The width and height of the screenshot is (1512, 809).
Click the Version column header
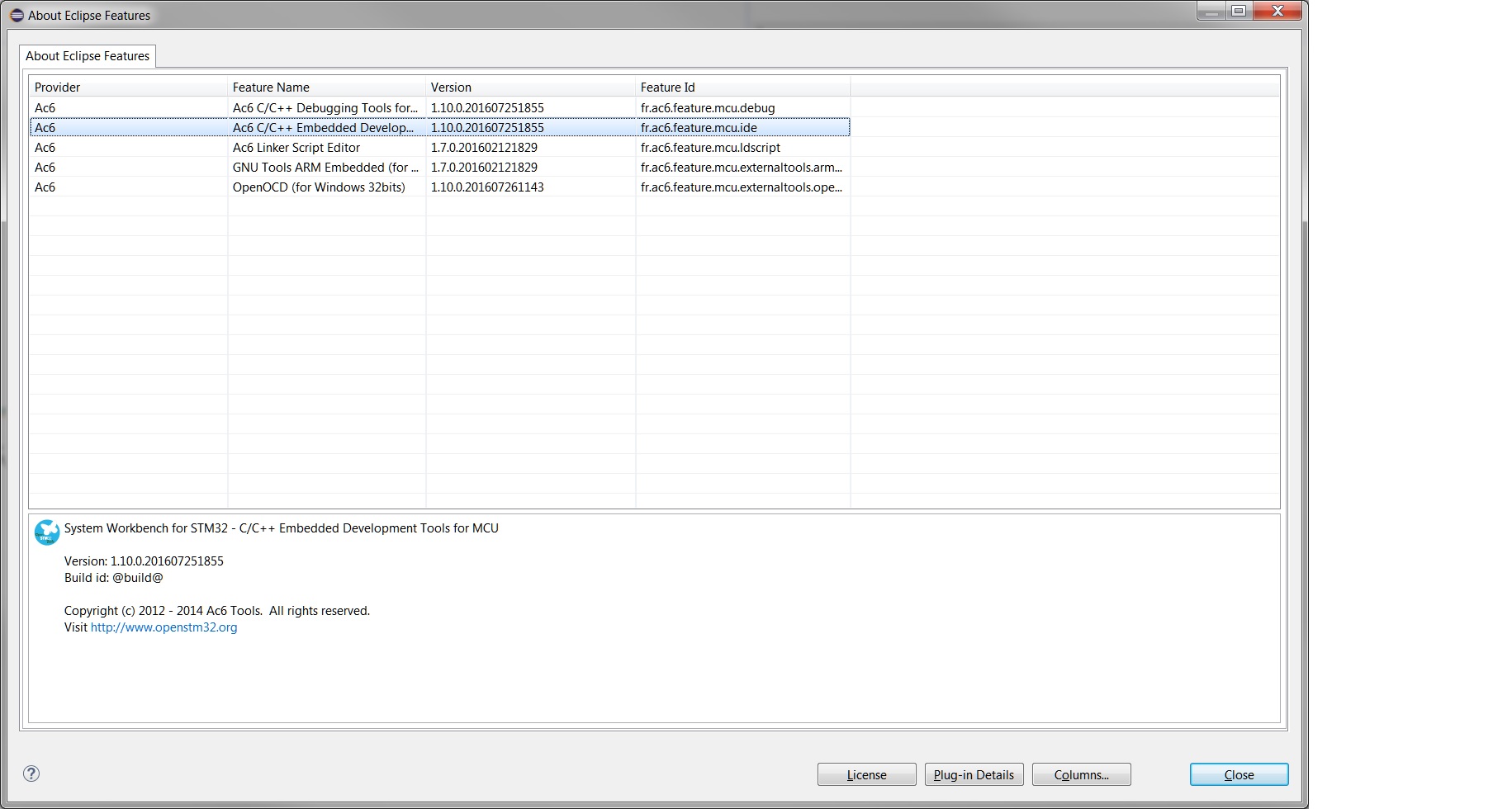click(530, 88)
